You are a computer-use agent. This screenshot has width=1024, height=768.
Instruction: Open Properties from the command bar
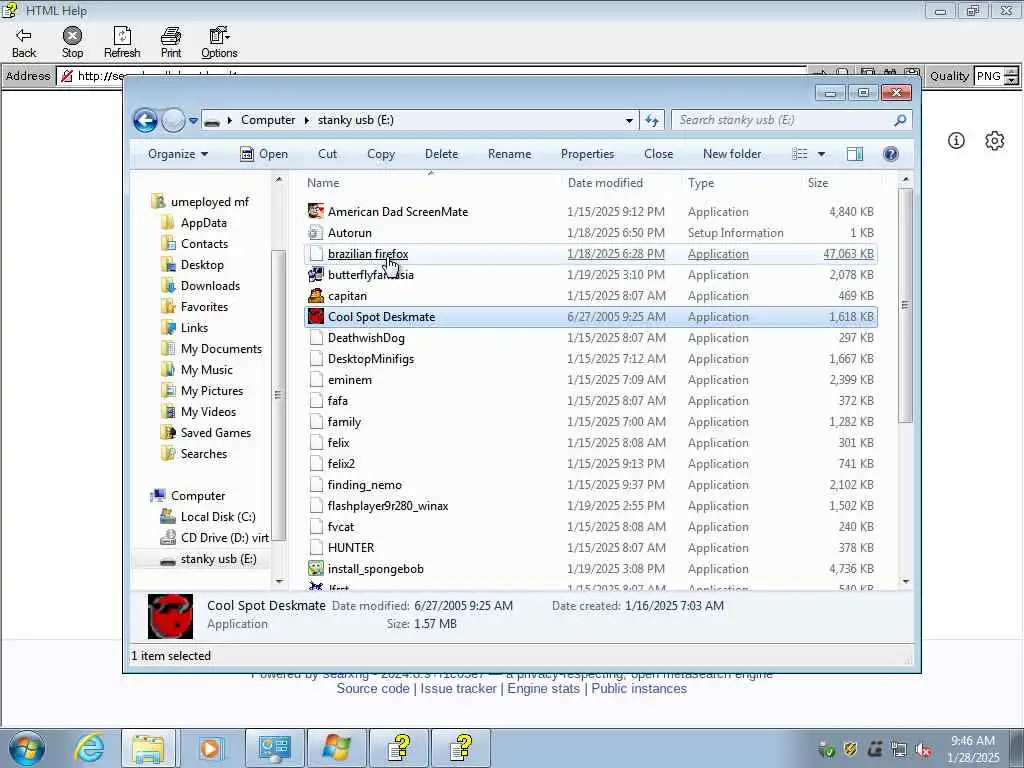[587, 154]
